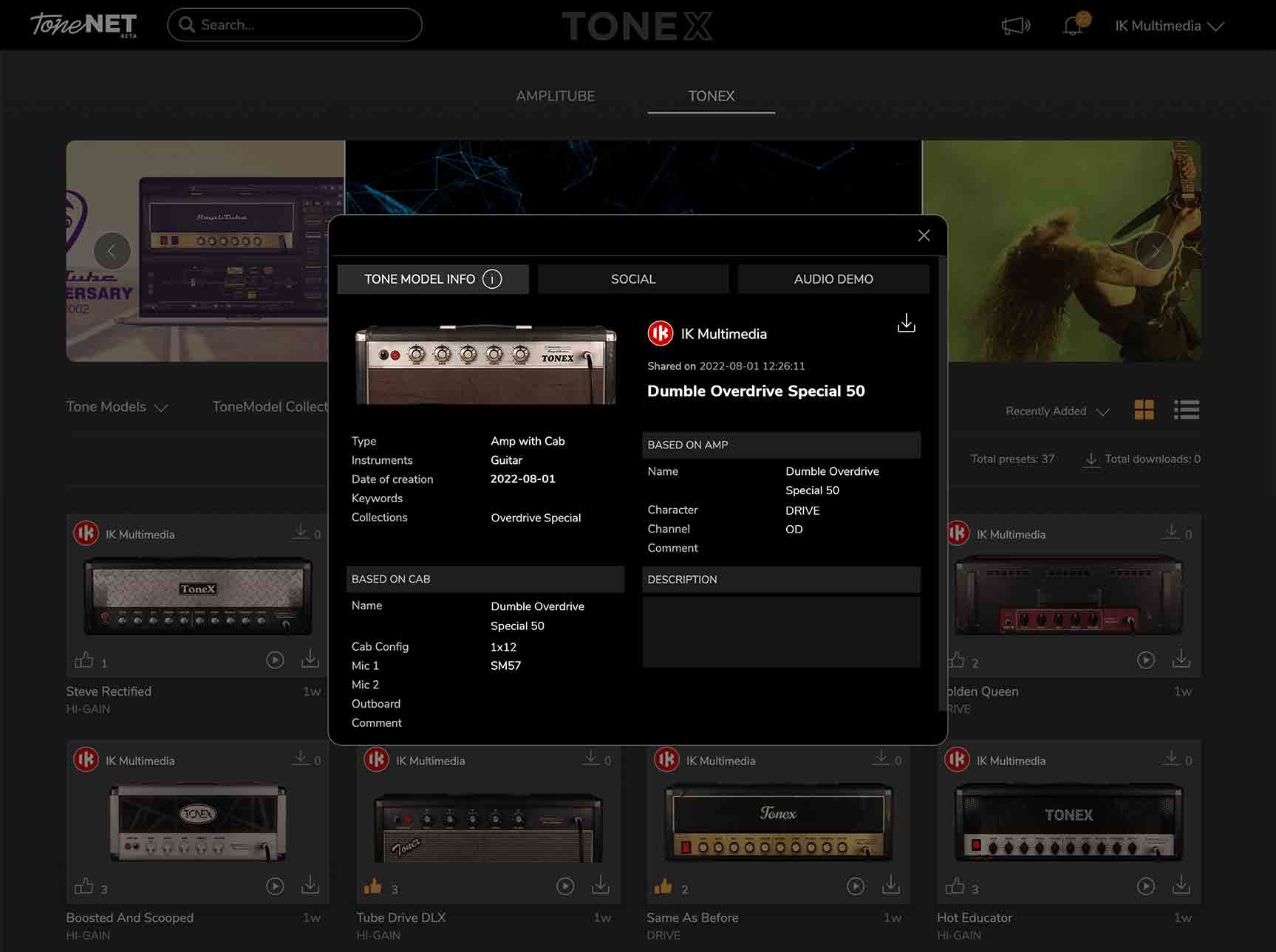Open the SOCIAL tab

pos(632,279)
